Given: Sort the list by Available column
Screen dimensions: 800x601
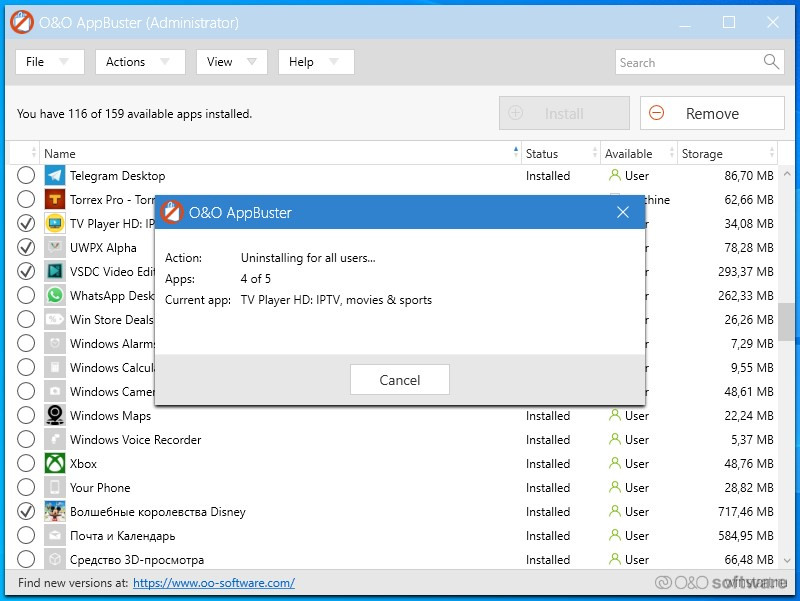Looking at the screenshot, I should [x=639, y=154].
